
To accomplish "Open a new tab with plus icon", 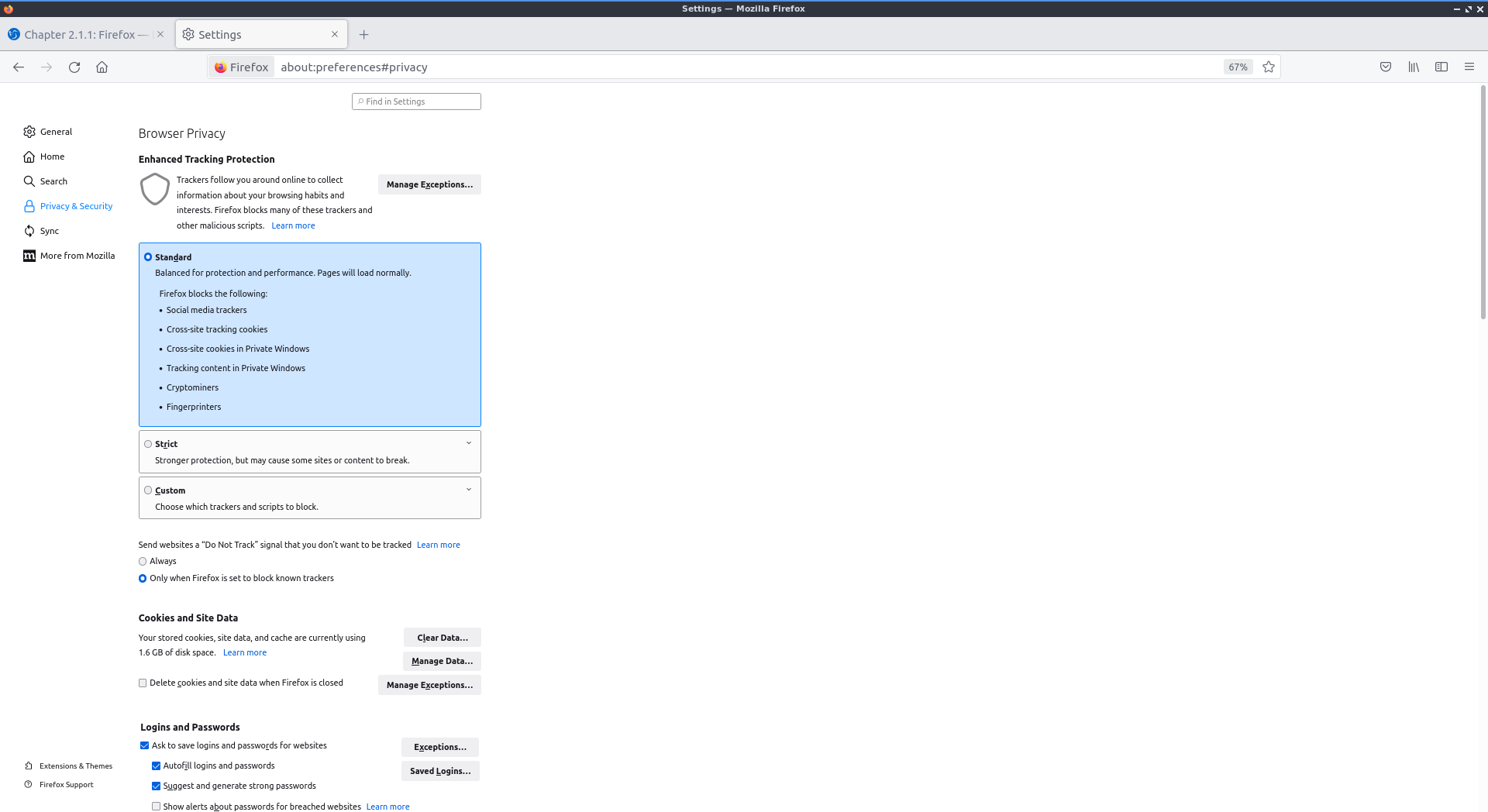I will coord(364,35).
